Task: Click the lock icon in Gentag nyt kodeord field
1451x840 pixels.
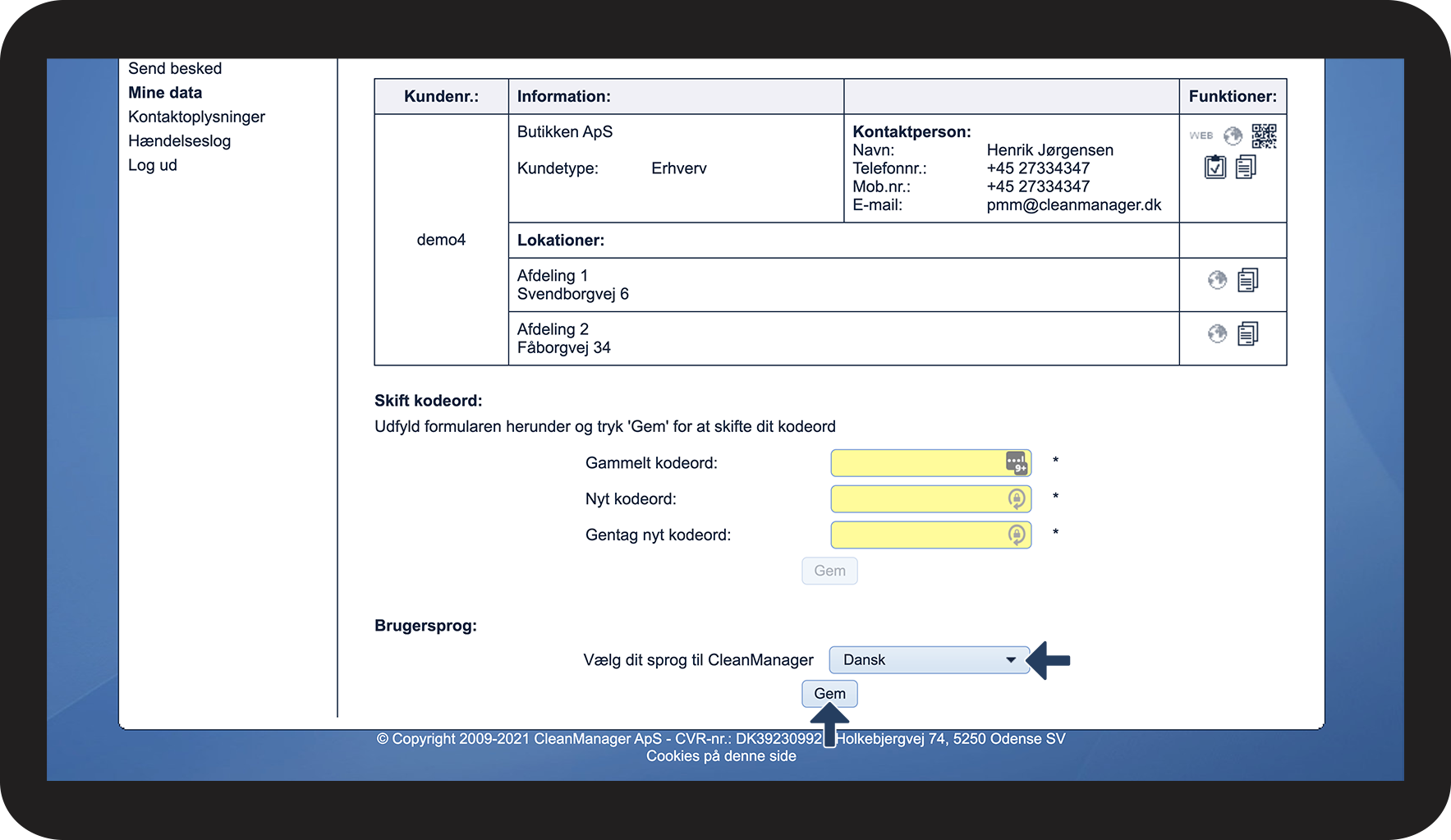Action: pos(1017,535)
